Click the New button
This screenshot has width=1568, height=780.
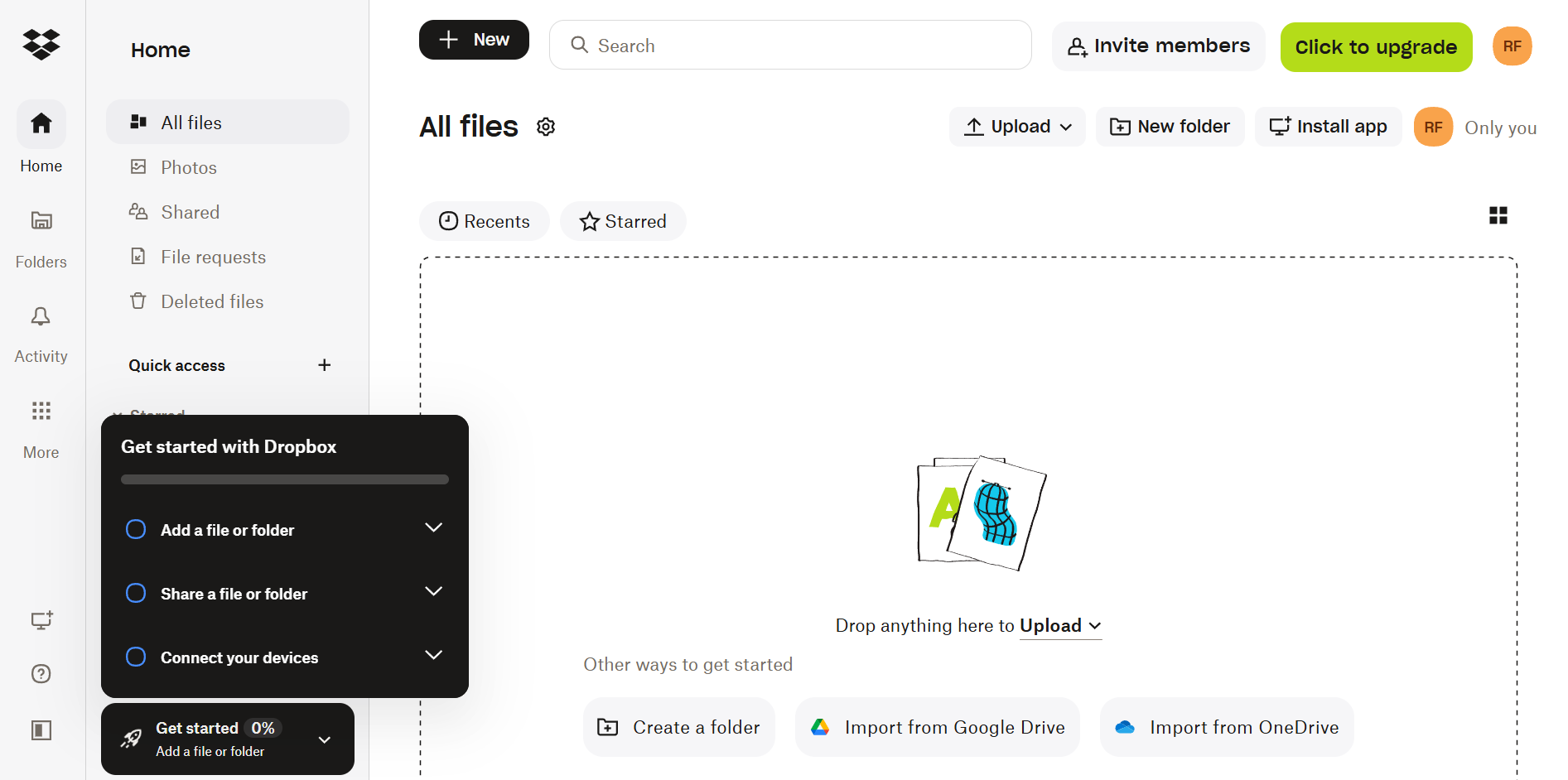(474, 40)
